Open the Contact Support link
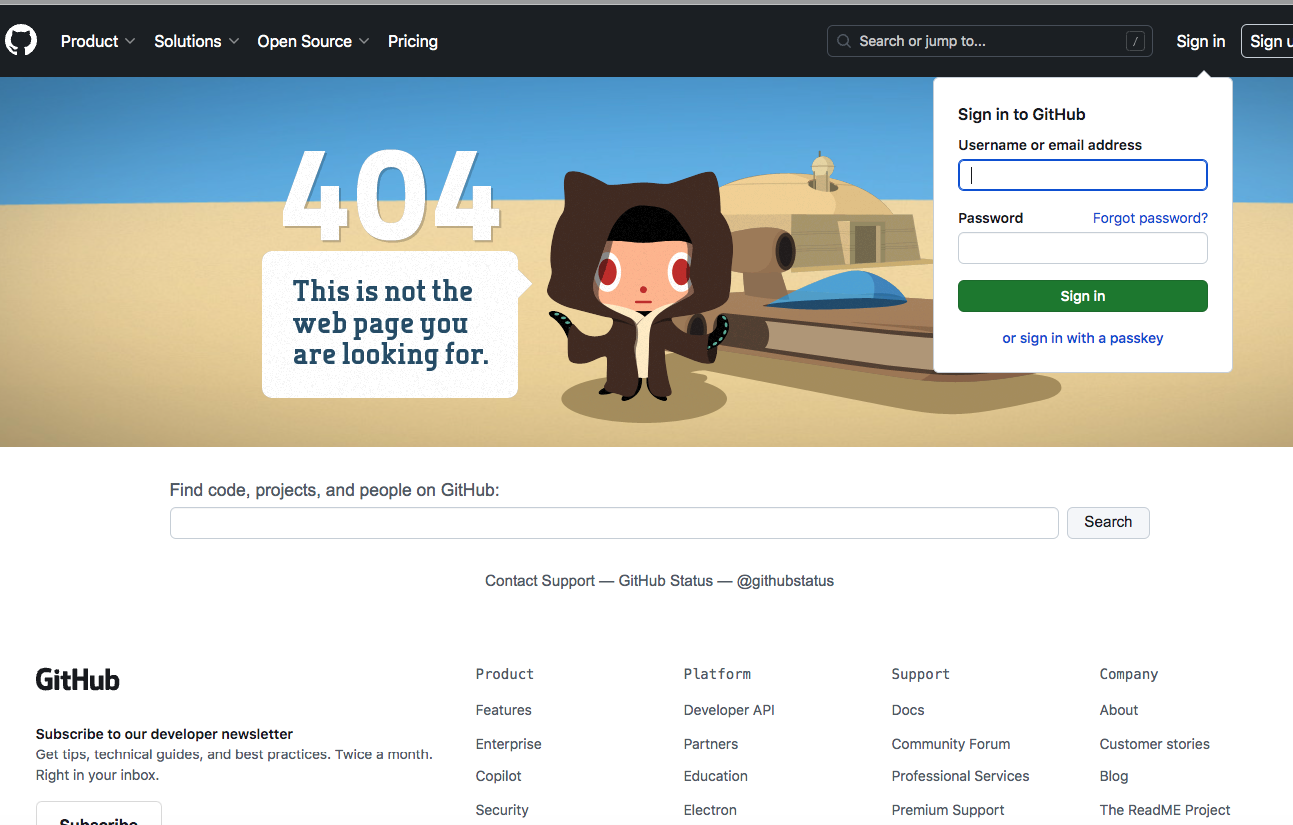This screenshot has width=1293, height=825. [540, 581]
